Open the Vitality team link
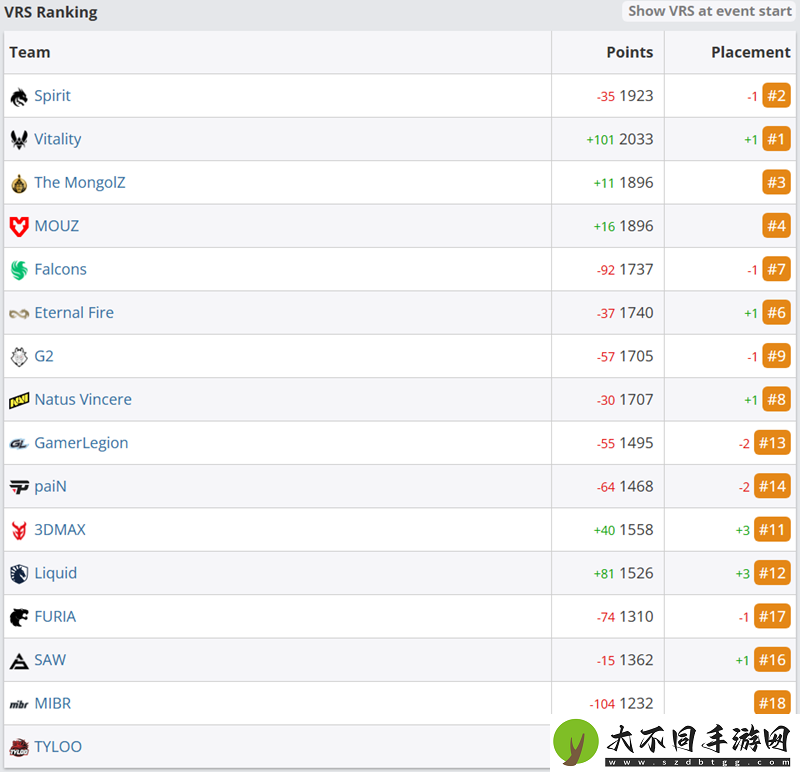The height and width of the screenshot is (772, 800). (x=58, y=139)
